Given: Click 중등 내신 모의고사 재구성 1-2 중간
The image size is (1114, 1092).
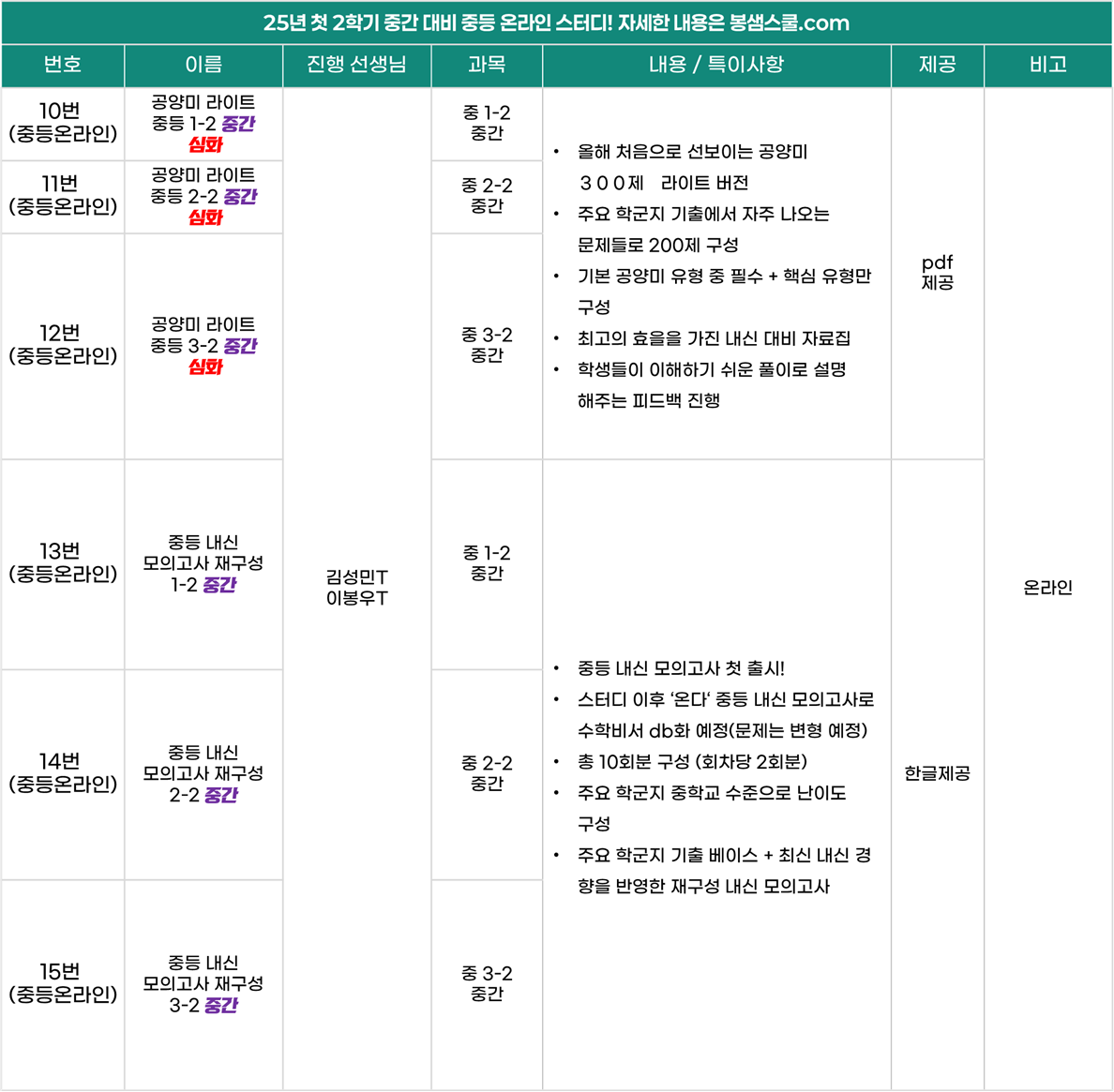Looking at the screenshot, I should (203, 563).
